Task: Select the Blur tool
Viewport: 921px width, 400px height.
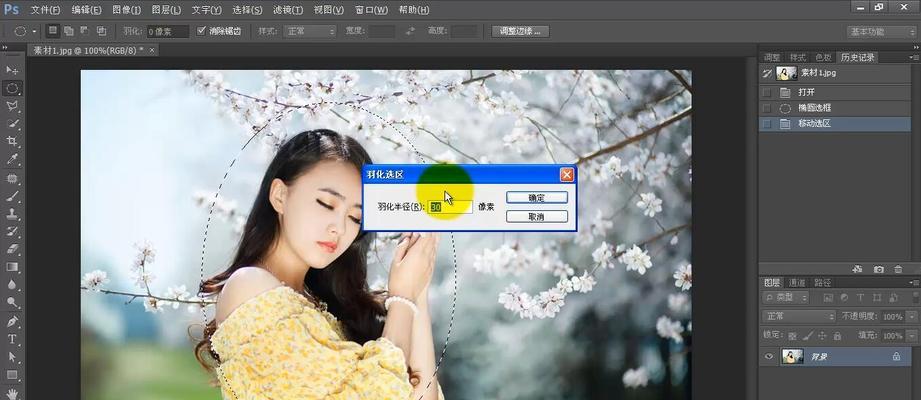Action: point(12,284)
